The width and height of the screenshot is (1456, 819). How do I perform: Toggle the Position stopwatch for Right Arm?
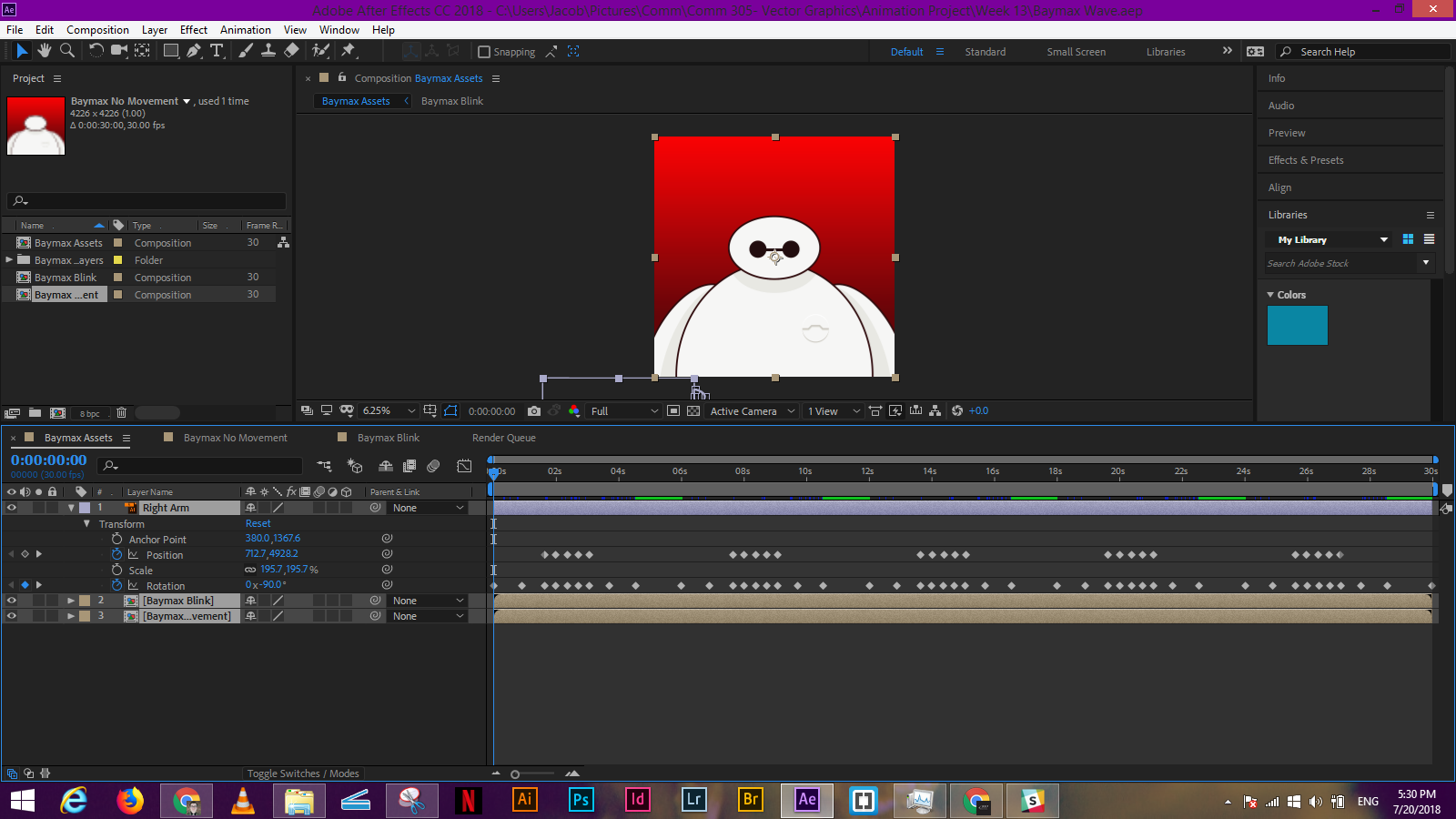[116, 554]
